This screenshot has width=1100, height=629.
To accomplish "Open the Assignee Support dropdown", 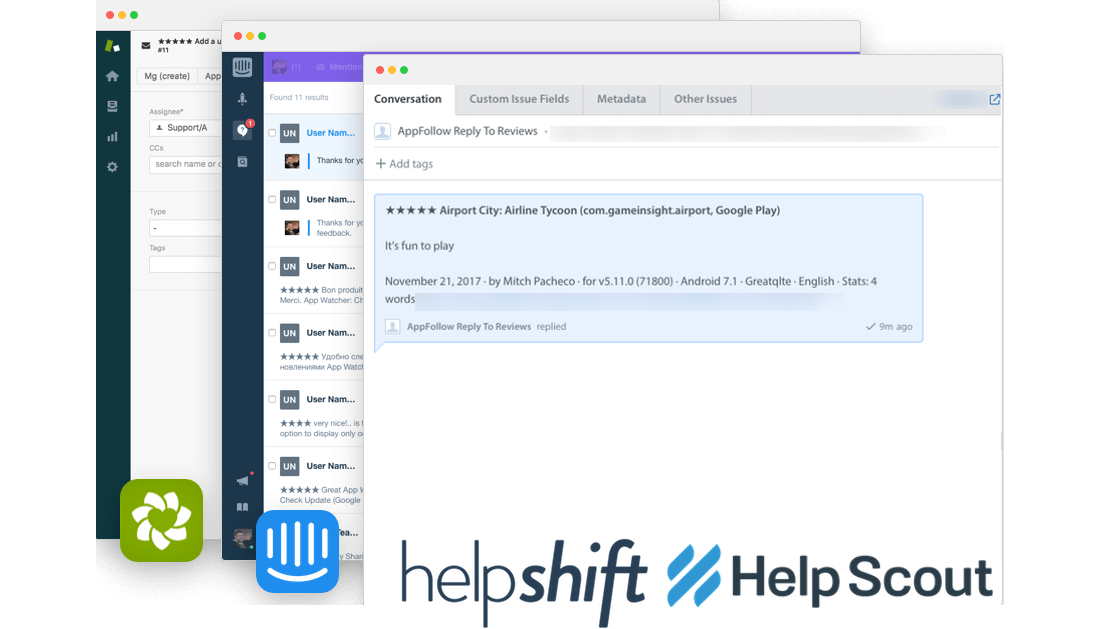I will (x=185, y=128).
